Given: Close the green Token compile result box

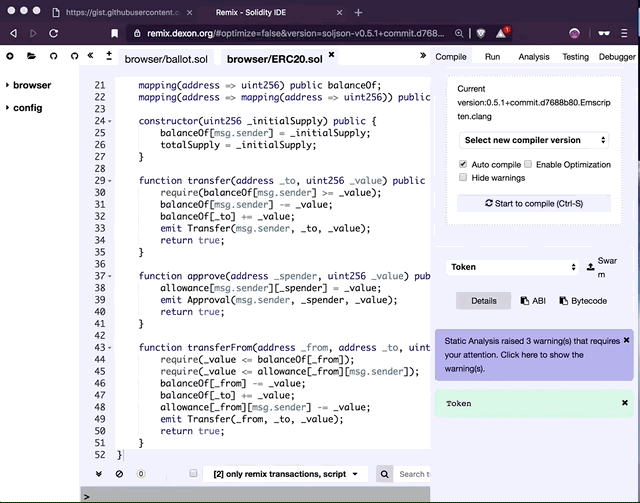Looking at the screenshot, I should [x=624, y=403].
